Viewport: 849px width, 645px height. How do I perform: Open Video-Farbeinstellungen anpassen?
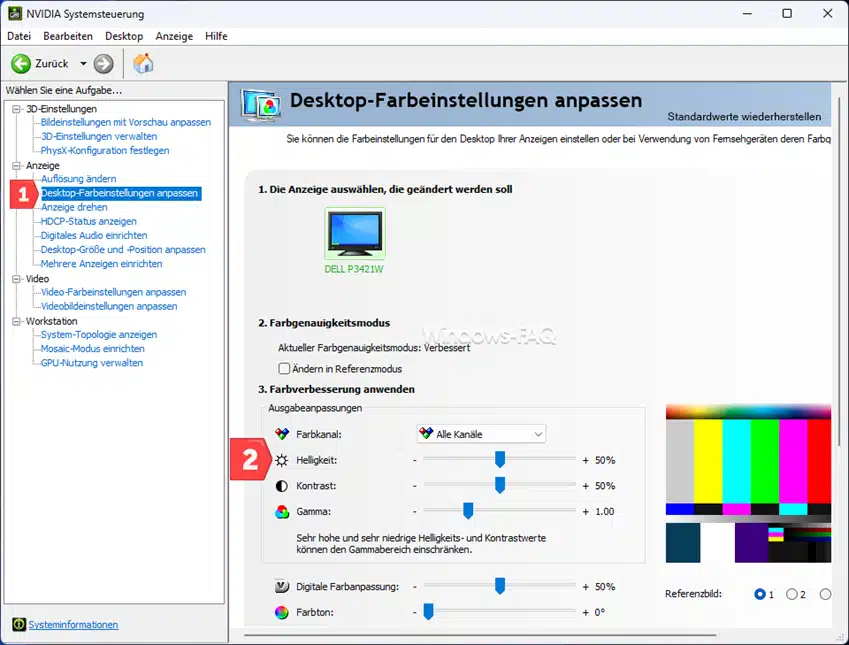[x=114, y=292]
